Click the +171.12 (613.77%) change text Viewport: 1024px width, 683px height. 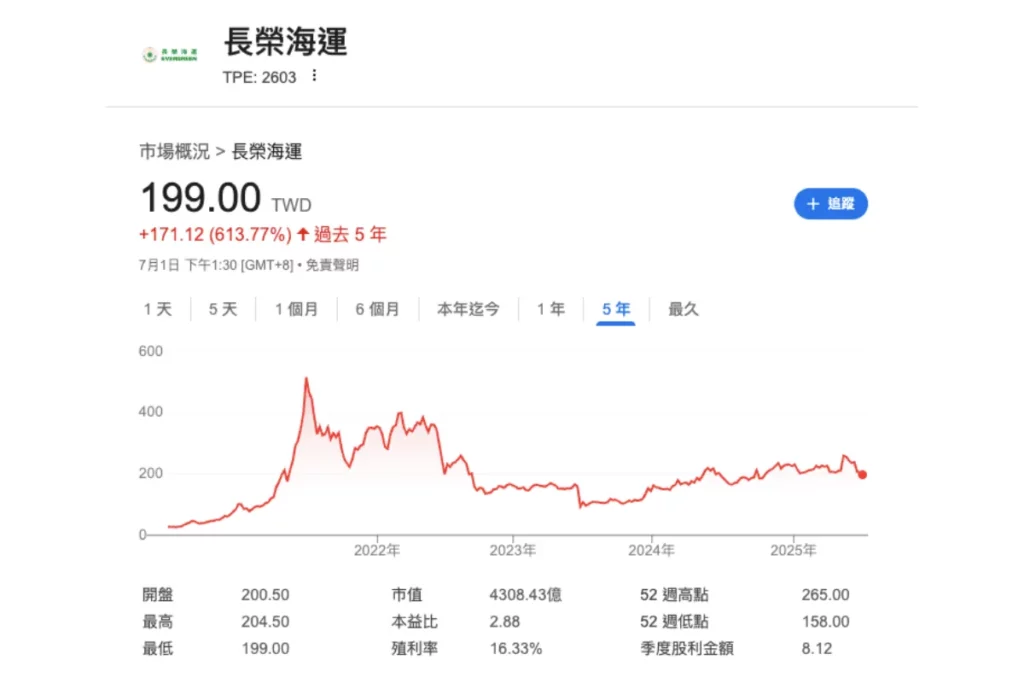tap(215, 234)
